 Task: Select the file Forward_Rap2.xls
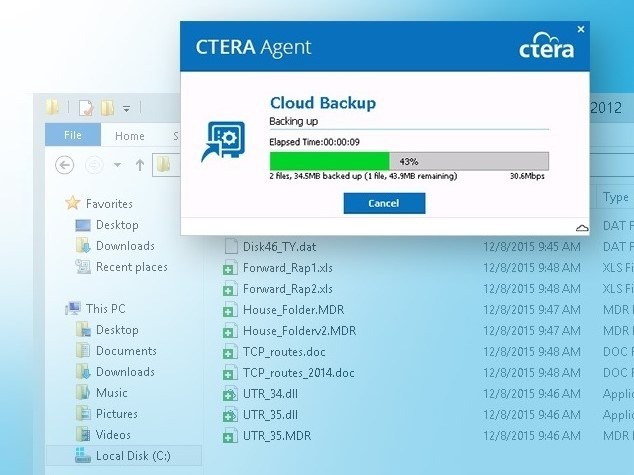tap(287, 289)
